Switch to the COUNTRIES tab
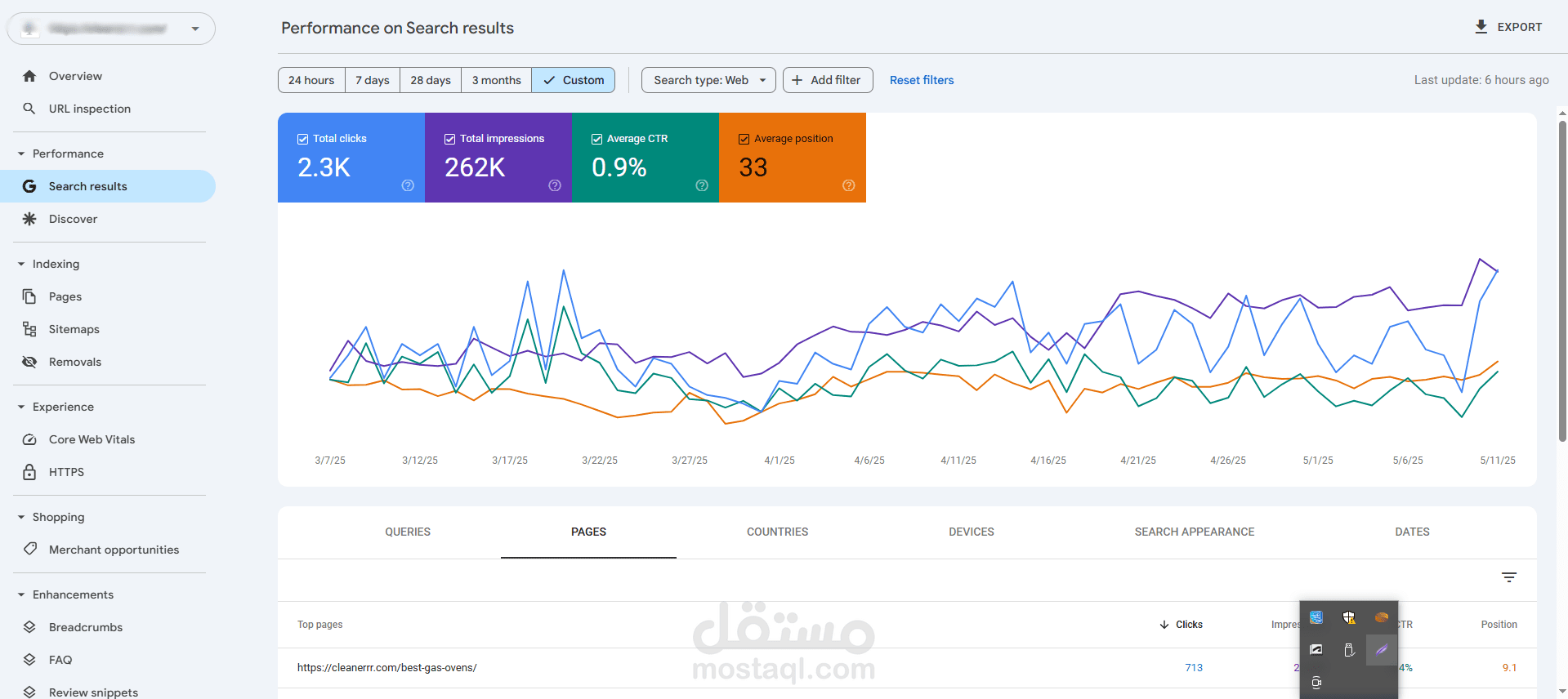 pos(777,532)
